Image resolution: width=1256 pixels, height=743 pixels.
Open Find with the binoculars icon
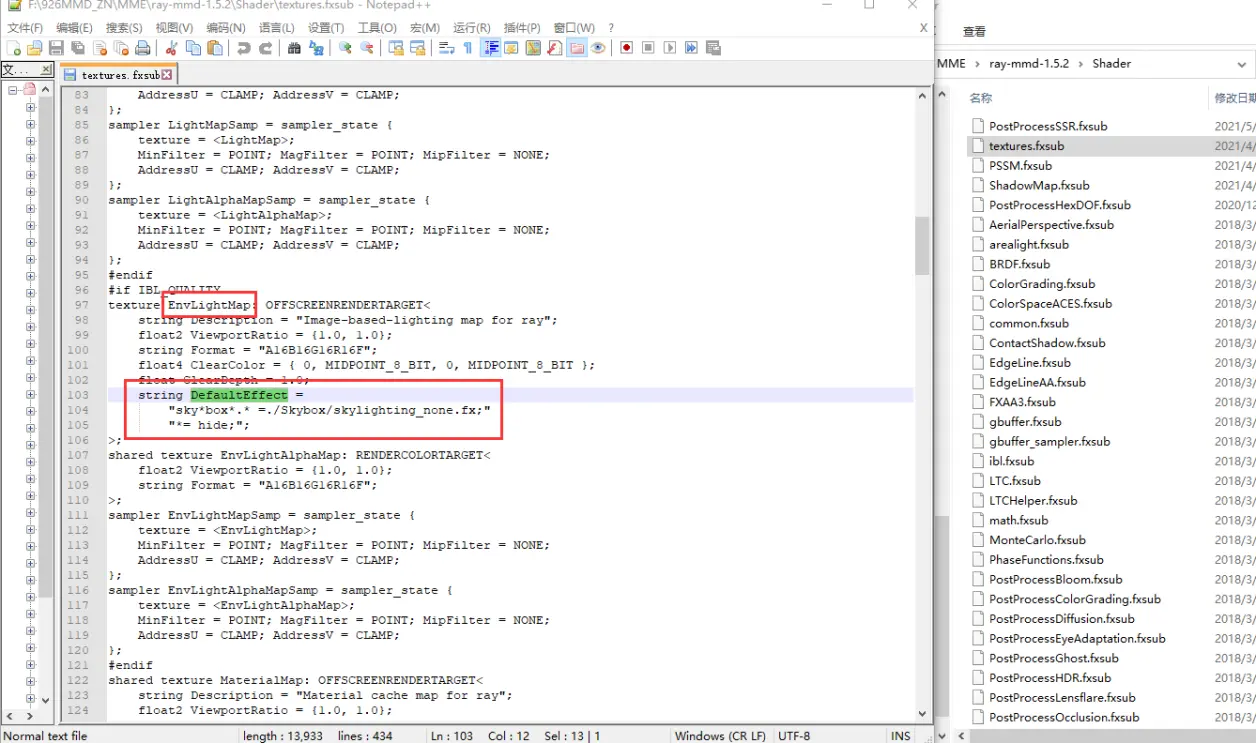pos(294,48)
